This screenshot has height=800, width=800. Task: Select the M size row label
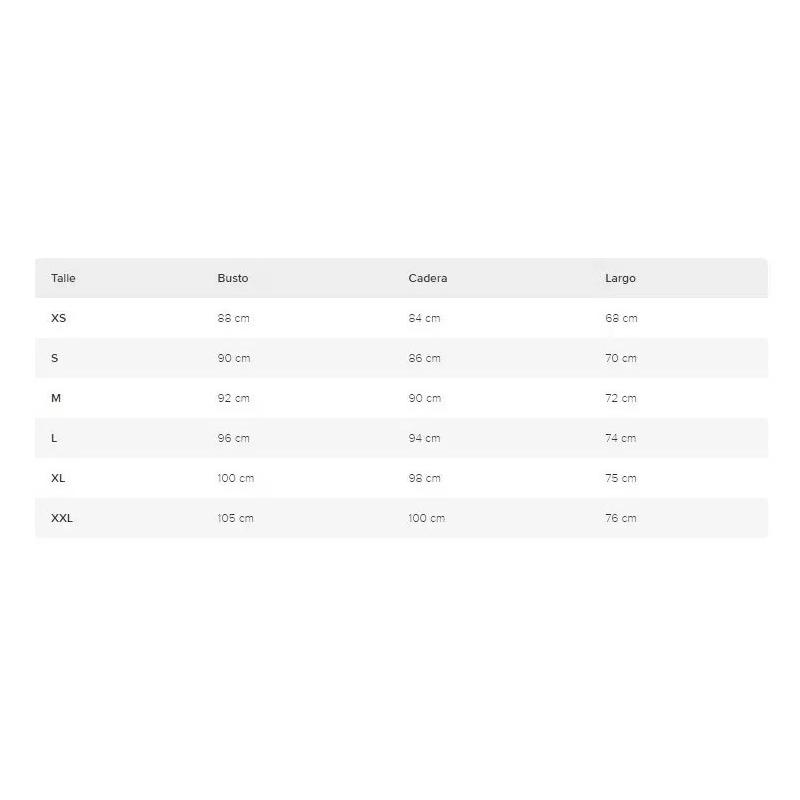coord(56,398)
